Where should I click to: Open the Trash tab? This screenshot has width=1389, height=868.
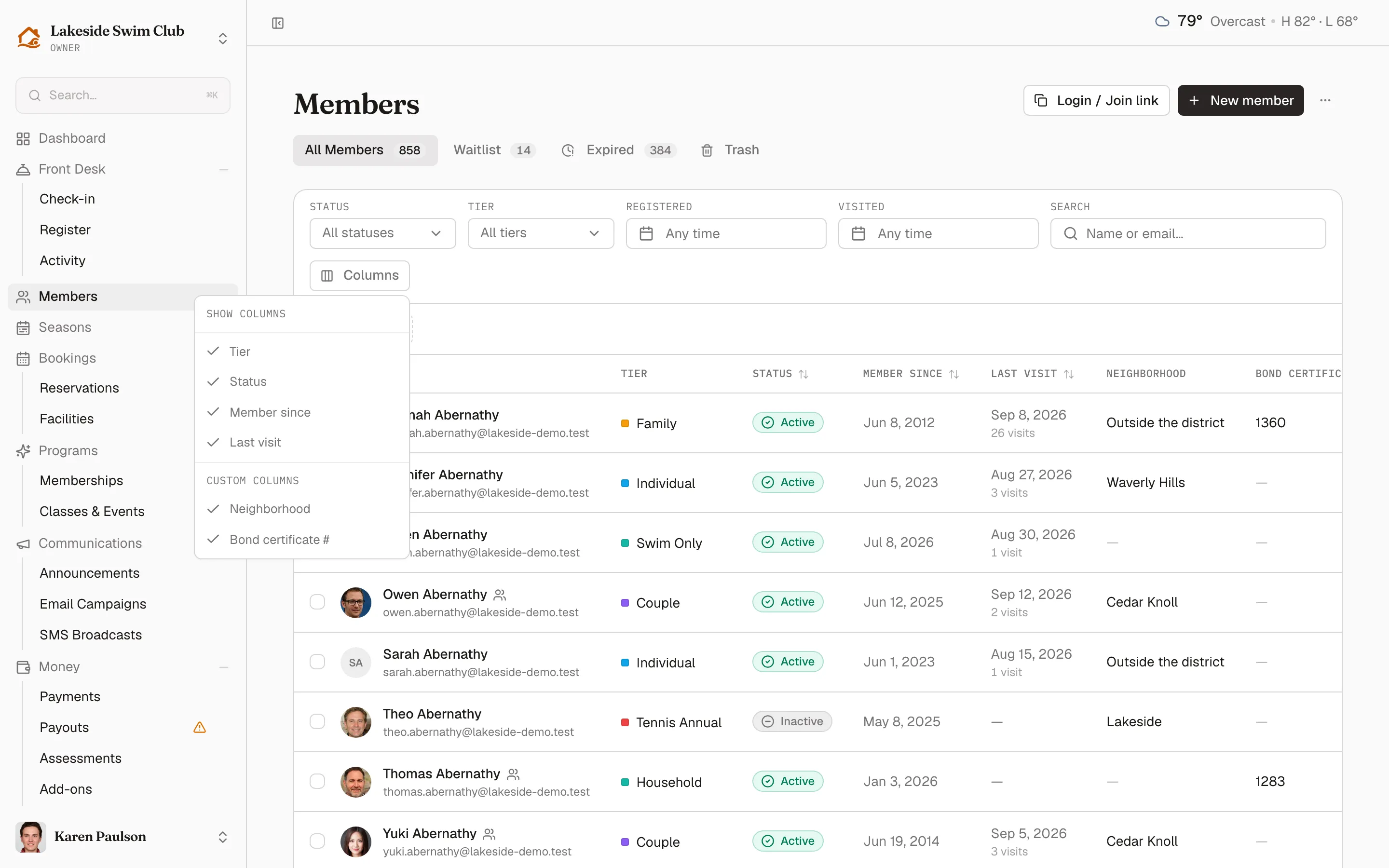[730, 150]
